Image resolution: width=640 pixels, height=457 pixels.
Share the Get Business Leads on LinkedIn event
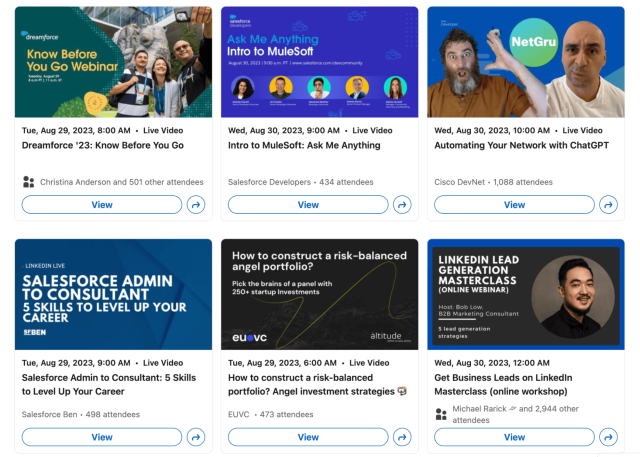point(608,437)
